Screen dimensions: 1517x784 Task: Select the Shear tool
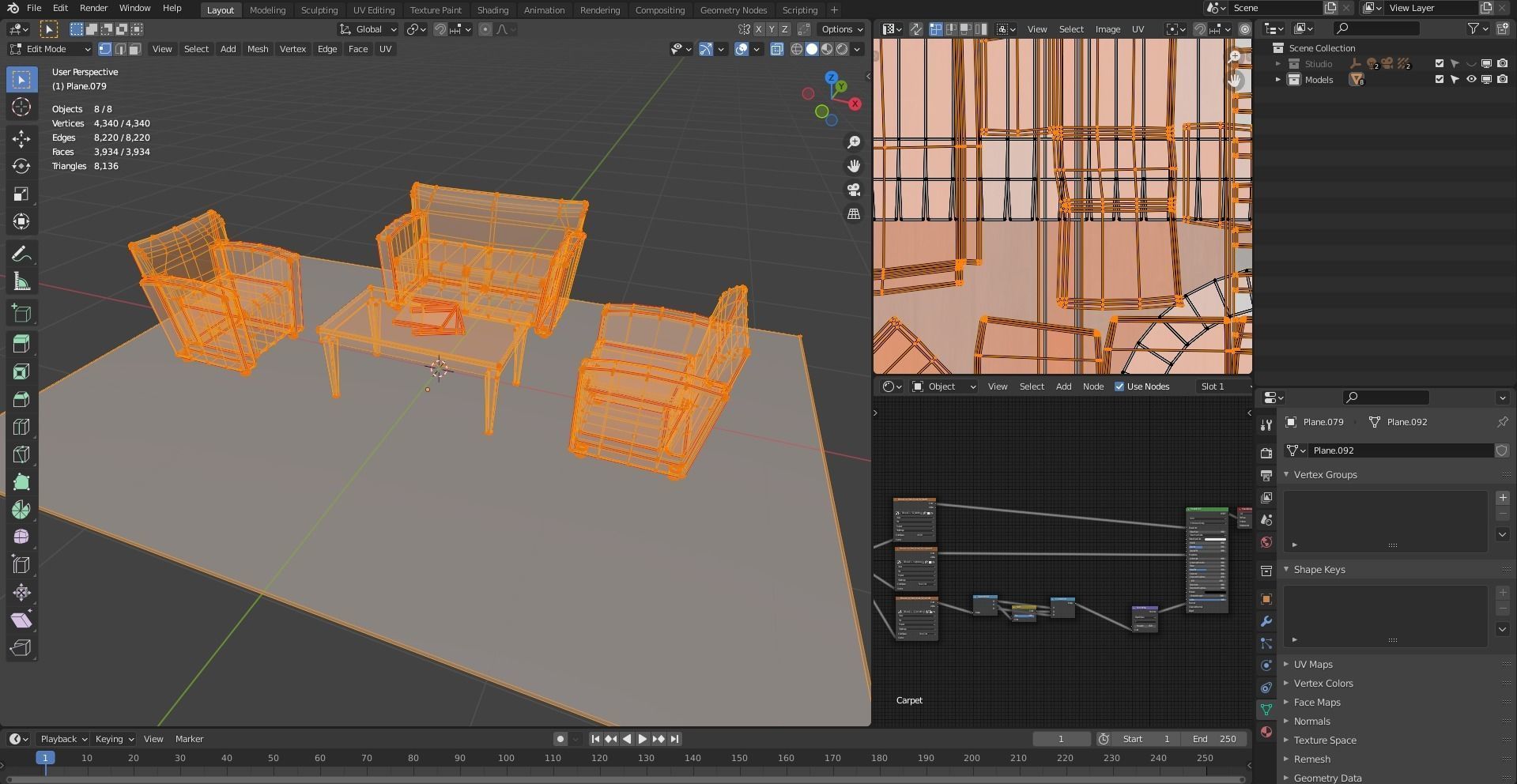[21, 620]
